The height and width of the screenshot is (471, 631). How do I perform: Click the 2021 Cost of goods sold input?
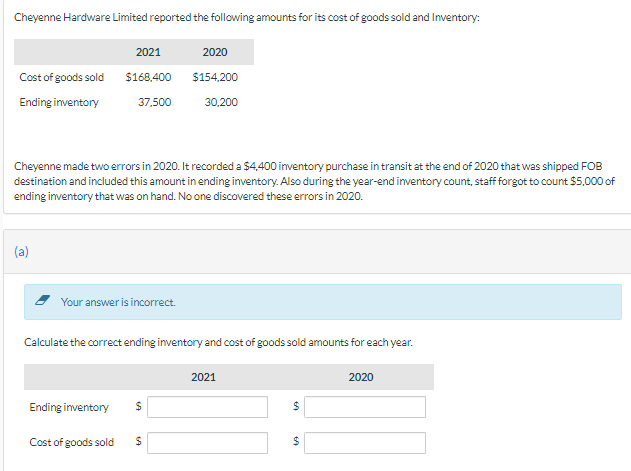pos(207,443)
